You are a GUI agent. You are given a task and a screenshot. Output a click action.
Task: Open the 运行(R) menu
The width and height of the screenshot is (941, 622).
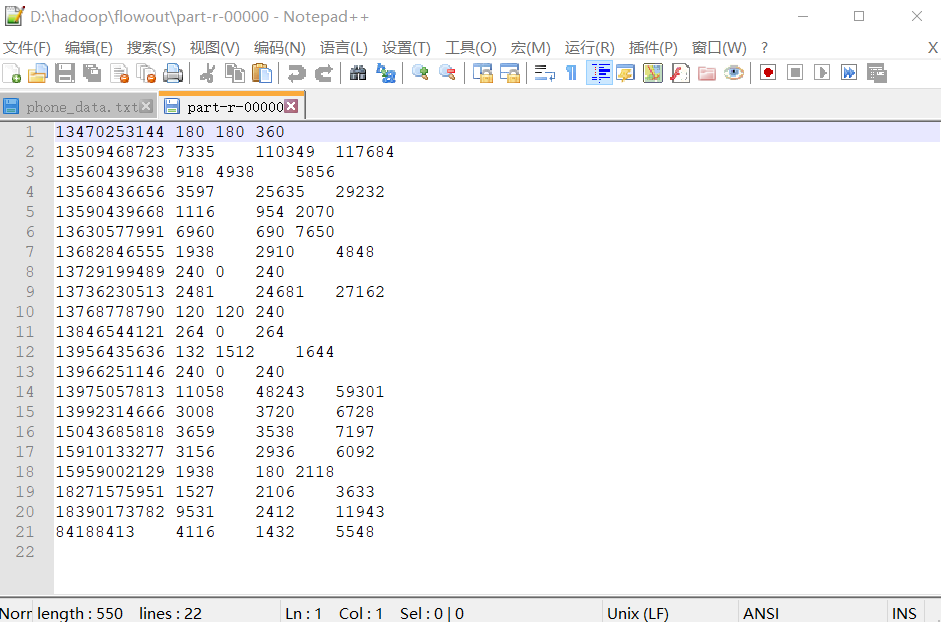coord(589,47)
